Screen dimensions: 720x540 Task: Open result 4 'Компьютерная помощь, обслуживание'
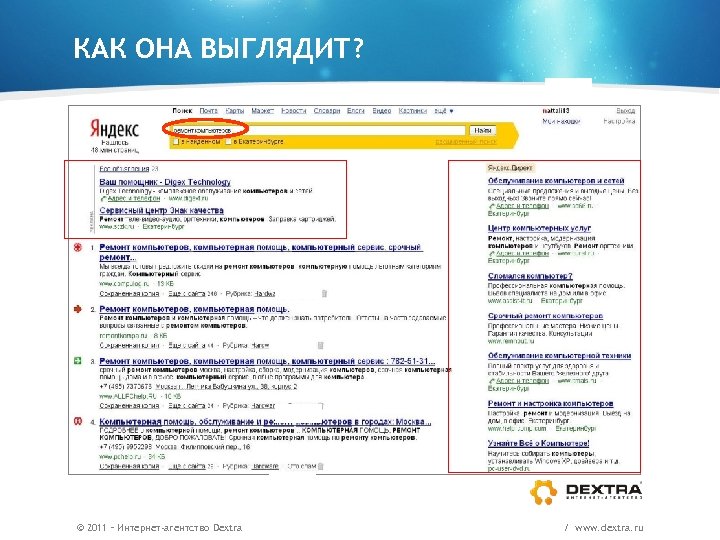(265, 421)
